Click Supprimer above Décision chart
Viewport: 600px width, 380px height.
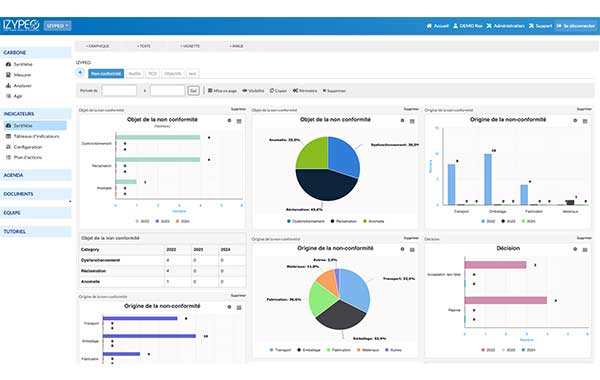coord(584,238)
